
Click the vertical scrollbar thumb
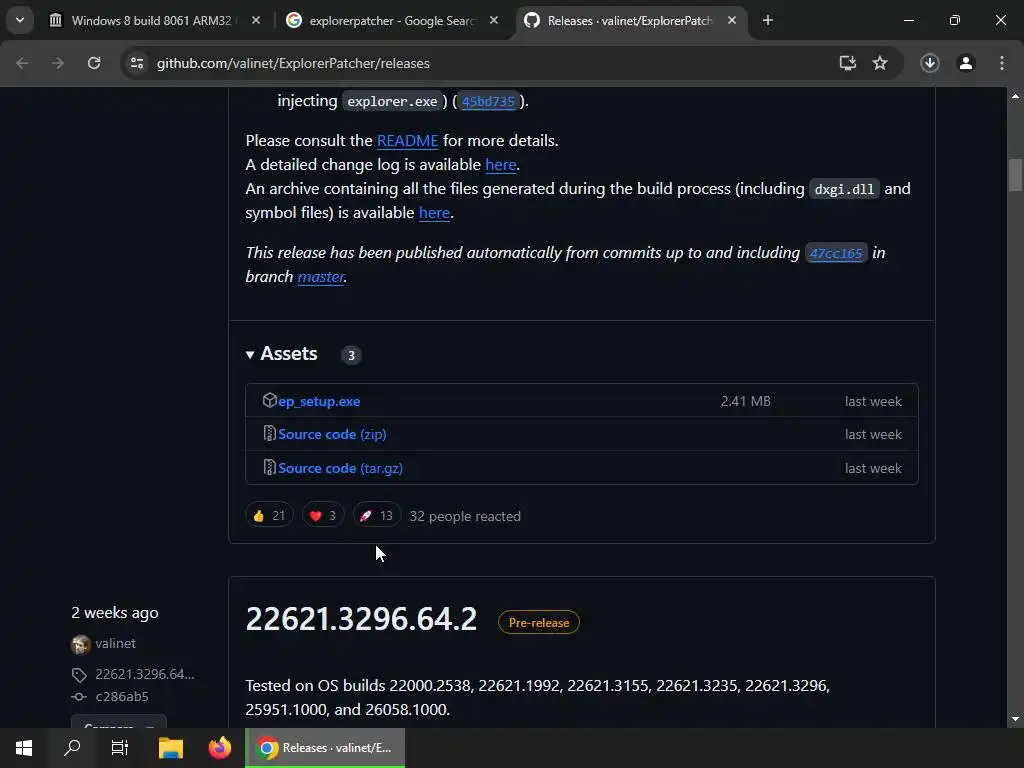coord(1015,175)
